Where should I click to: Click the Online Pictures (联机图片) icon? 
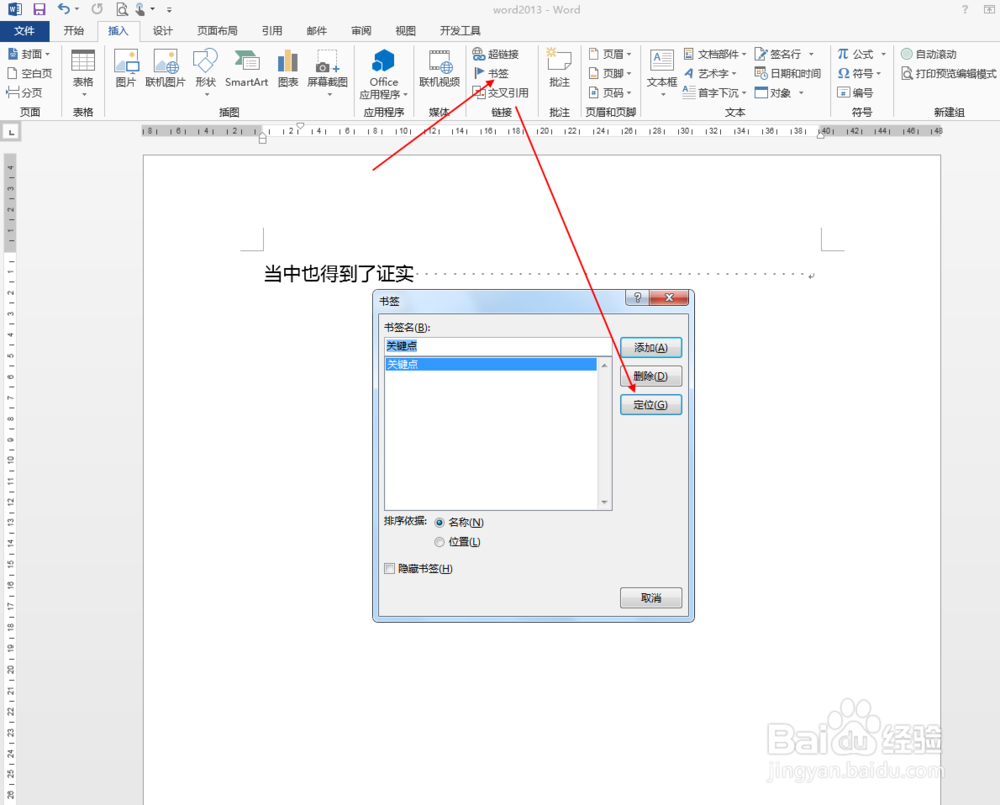pos(165,68)
